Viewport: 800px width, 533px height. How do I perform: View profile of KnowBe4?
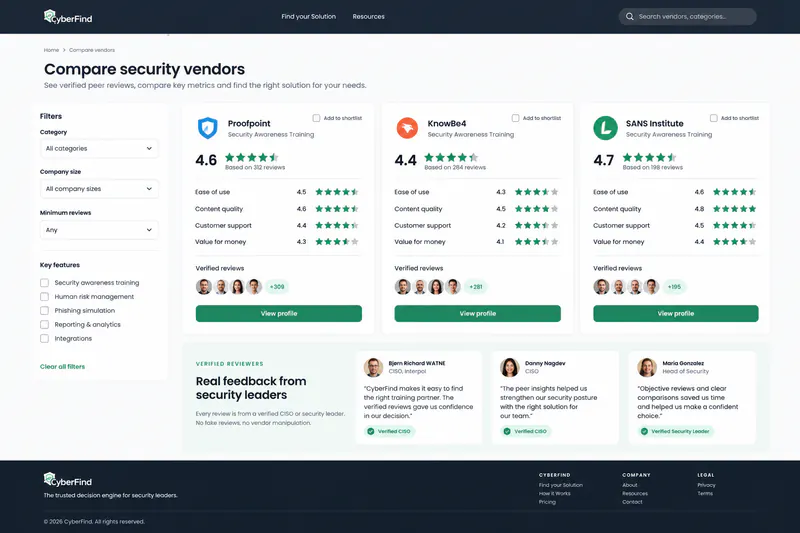pos(478,314)
